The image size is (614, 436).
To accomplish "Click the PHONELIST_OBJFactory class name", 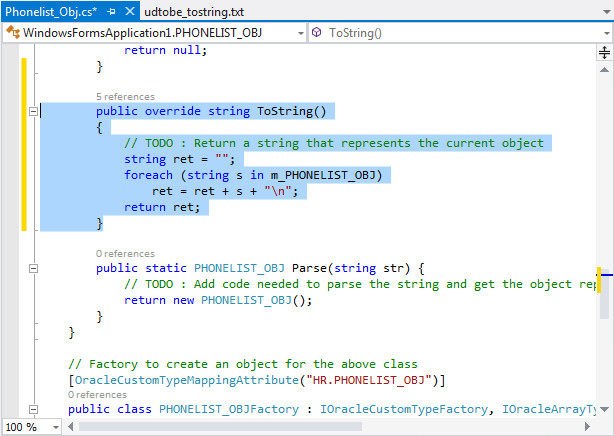I will 229,409.
